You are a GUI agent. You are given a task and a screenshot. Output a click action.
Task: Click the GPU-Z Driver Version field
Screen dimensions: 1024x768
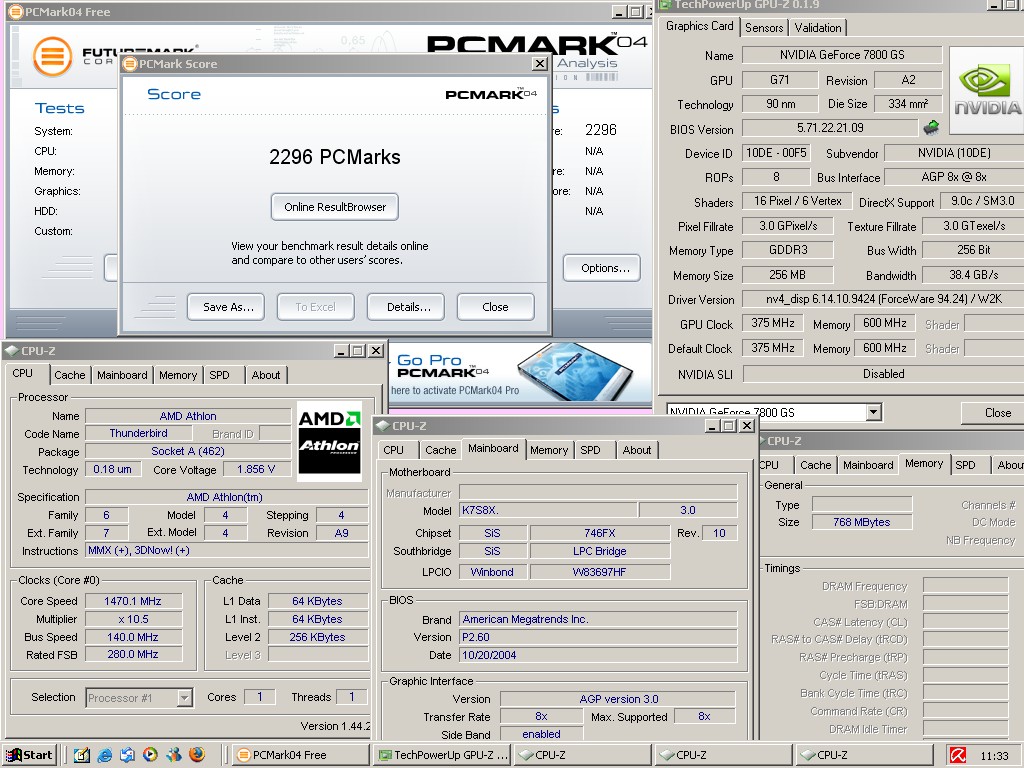point(884,299)
